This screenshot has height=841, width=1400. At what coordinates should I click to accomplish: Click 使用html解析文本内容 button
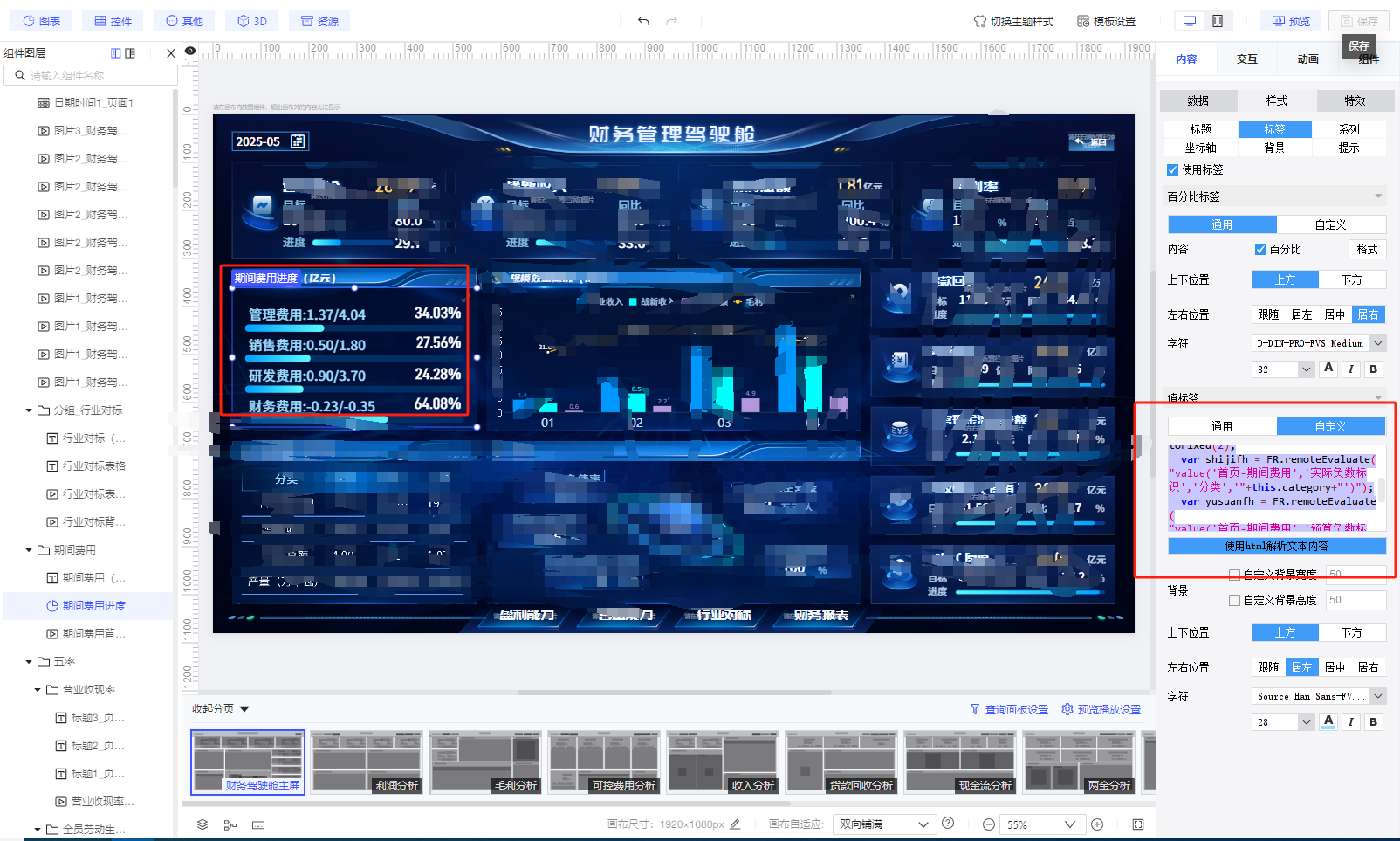coord(1277,546)
